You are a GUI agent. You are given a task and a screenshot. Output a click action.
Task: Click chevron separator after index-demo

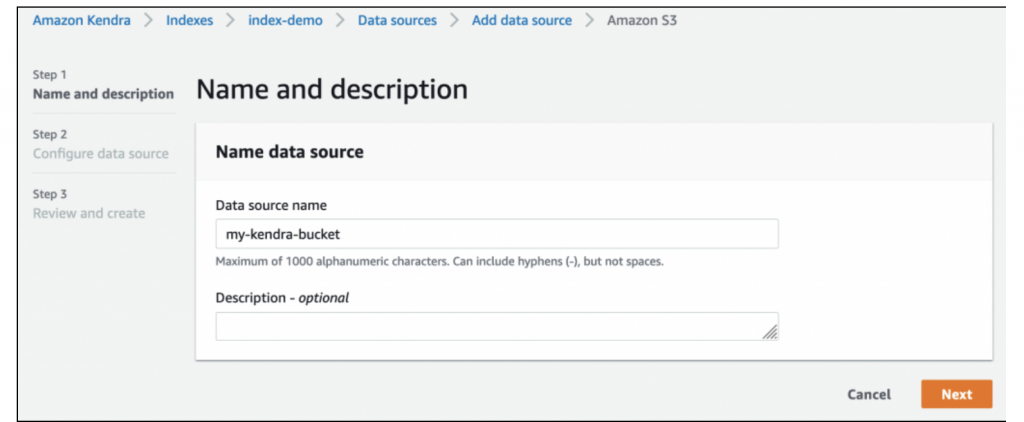tap(340, 20)
